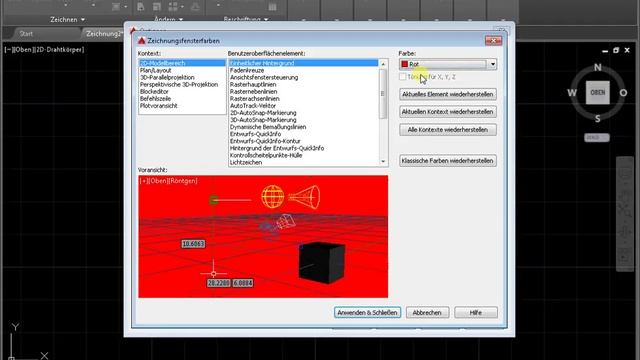The image size is (640, 360).
Task: Open the coordinate system menu below ViewCube
Action: 597,138
